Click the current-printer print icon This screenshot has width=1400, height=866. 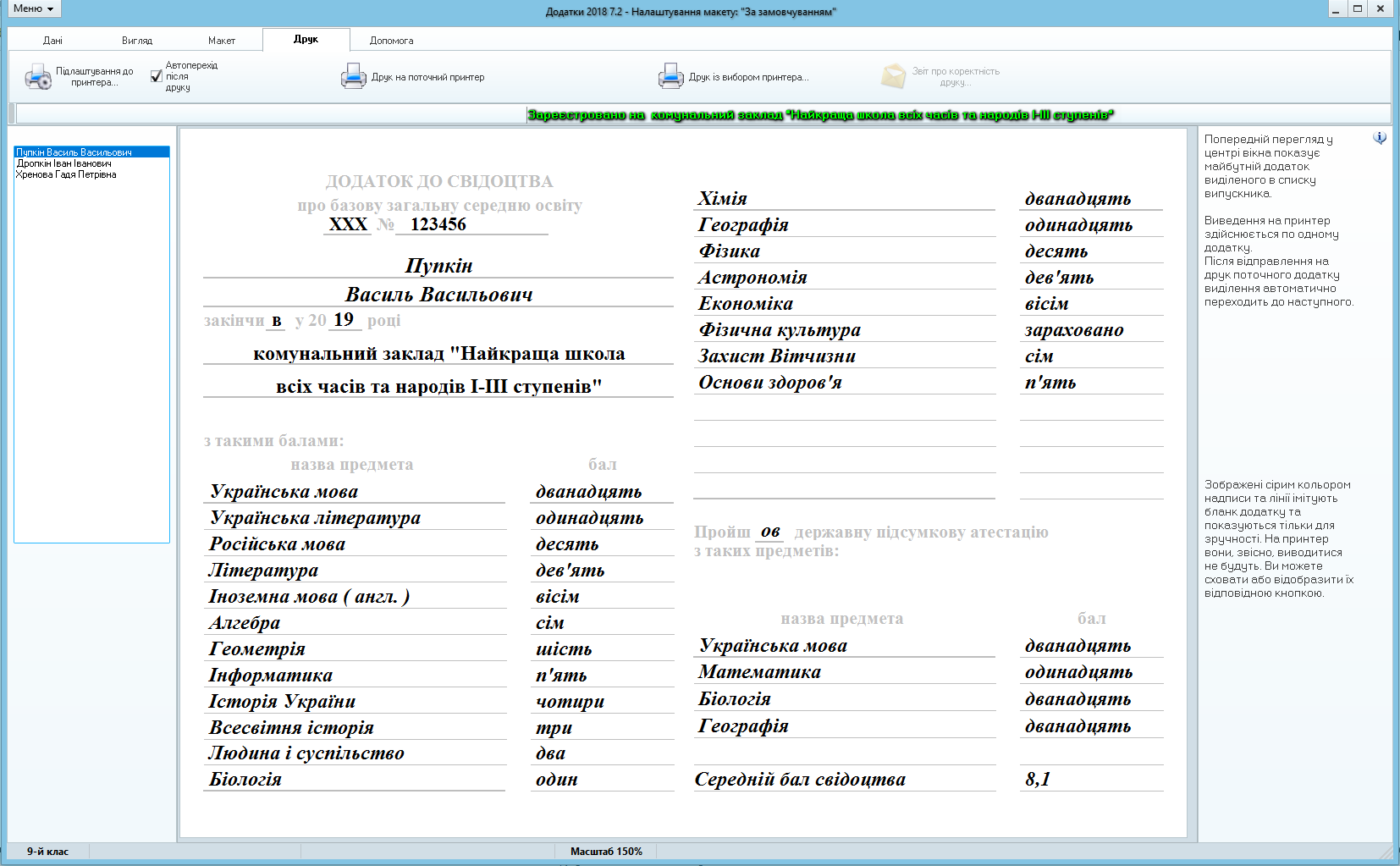point(353,77)
